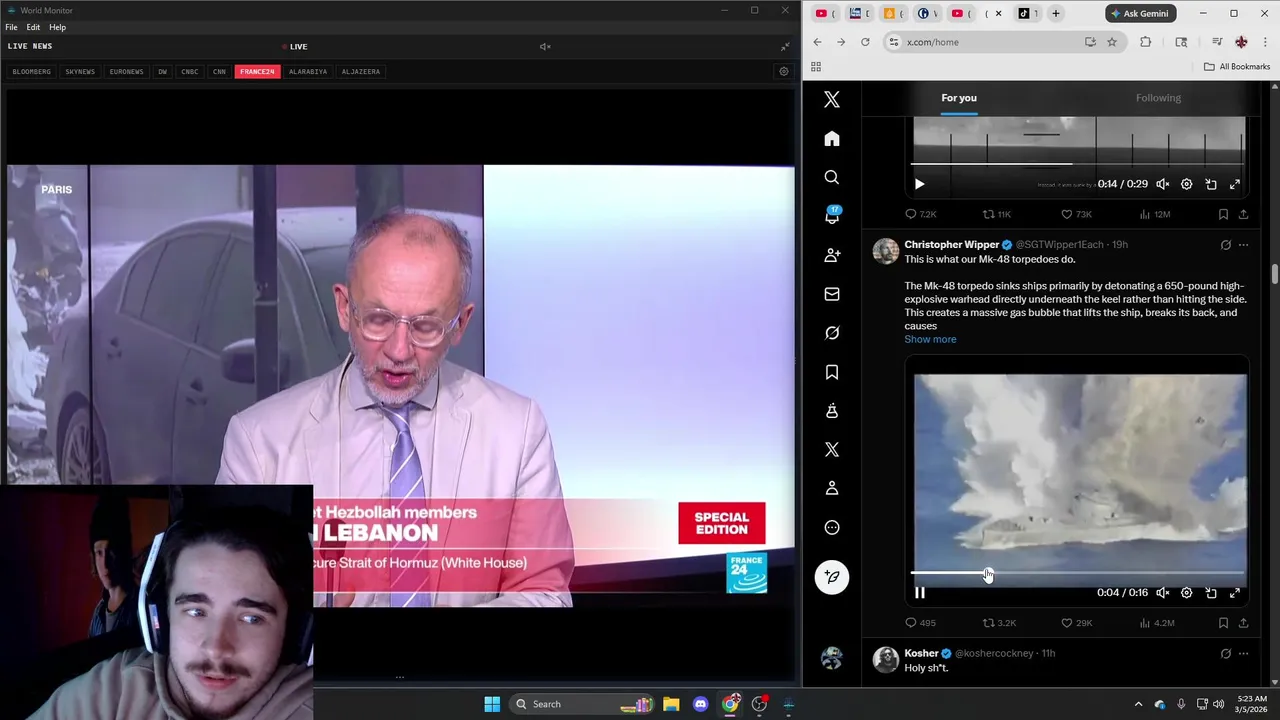Reply to the post with 495 replies
The image size is (1280, 720).
click(x=920, y=623)
